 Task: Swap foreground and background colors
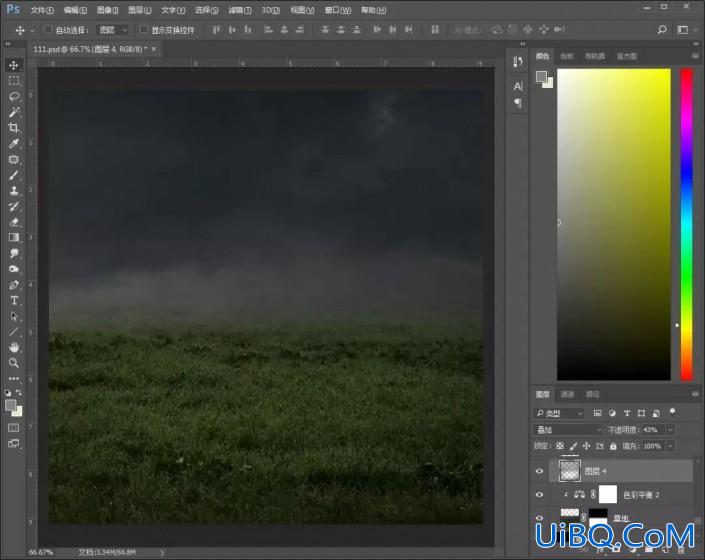click(19, 392)
